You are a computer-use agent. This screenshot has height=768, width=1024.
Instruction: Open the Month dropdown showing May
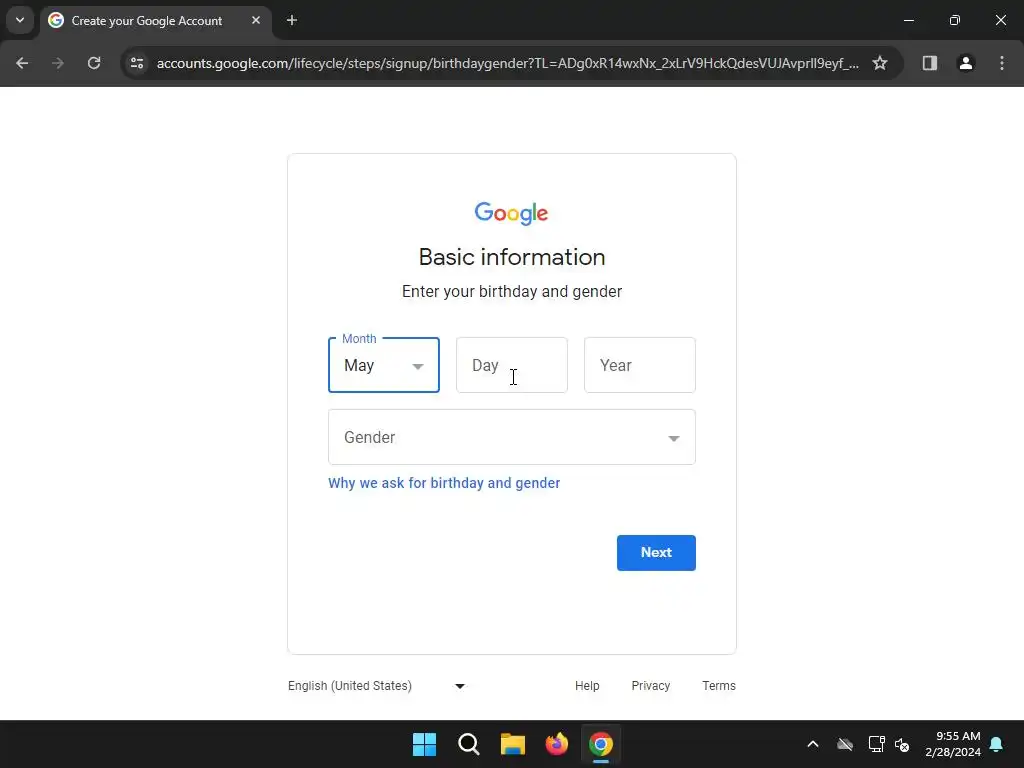[x=384, y=365]
